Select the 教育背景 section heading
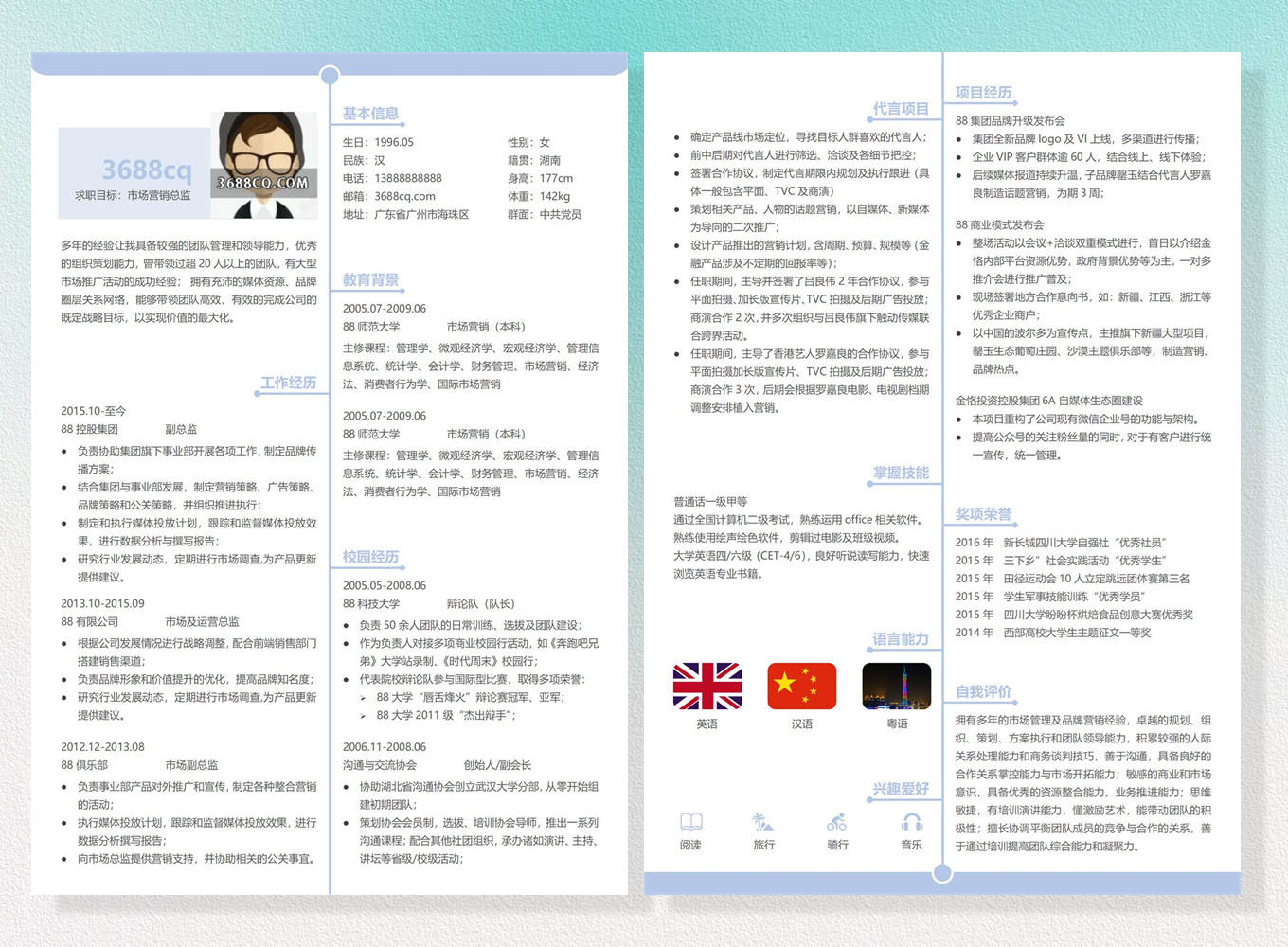The height and width of the screenshot is (947, 1288). (x=370, y=280)
